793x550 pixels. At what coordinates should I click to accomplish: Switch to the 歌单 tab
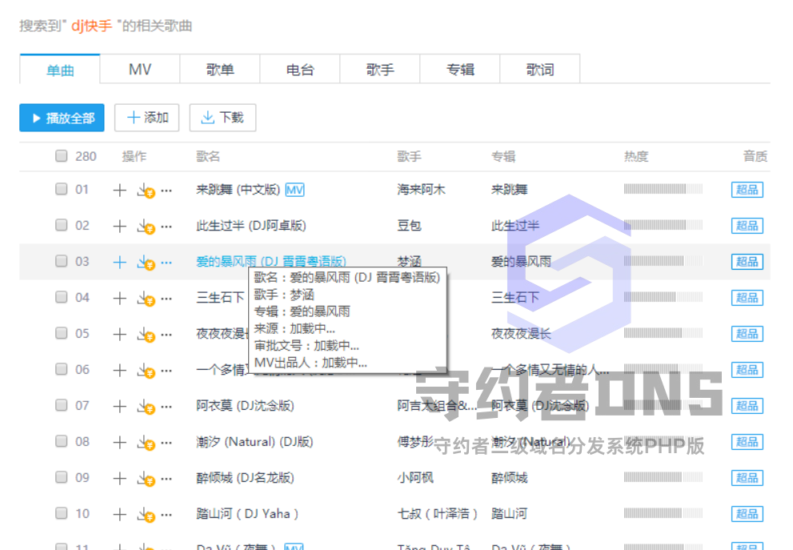(x=220, y=70)
